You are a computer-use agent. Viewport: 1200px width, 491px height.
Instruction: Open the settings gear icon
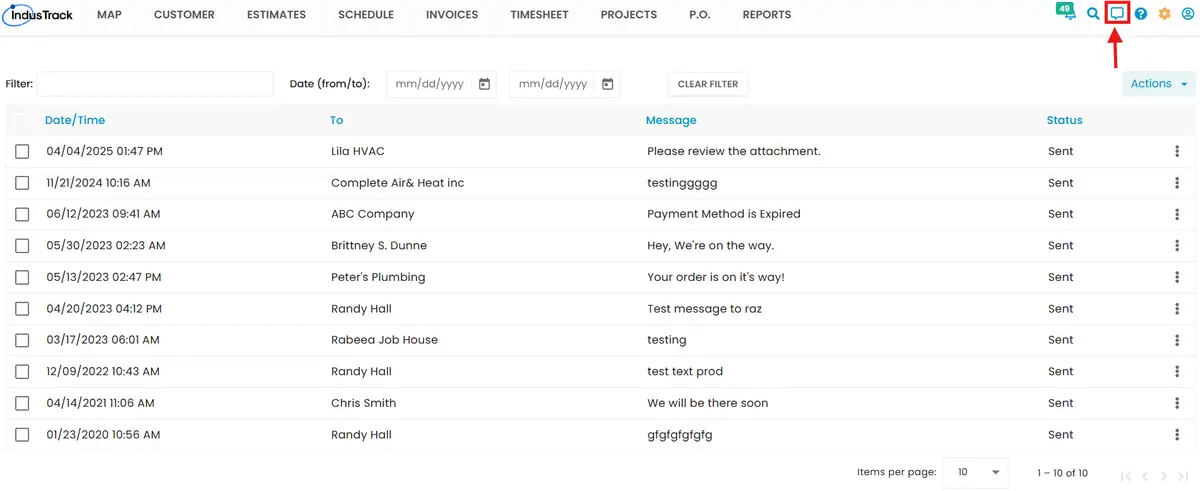coord(1165,14)
